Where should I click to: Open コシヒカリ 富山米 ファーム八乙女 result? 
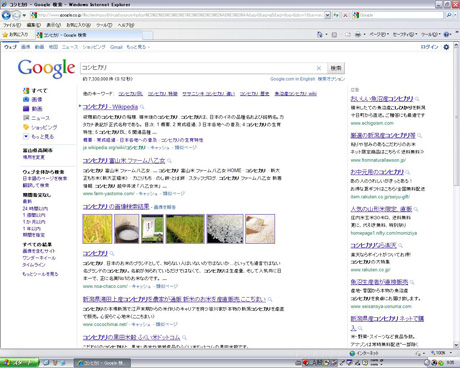click(124, 161)
